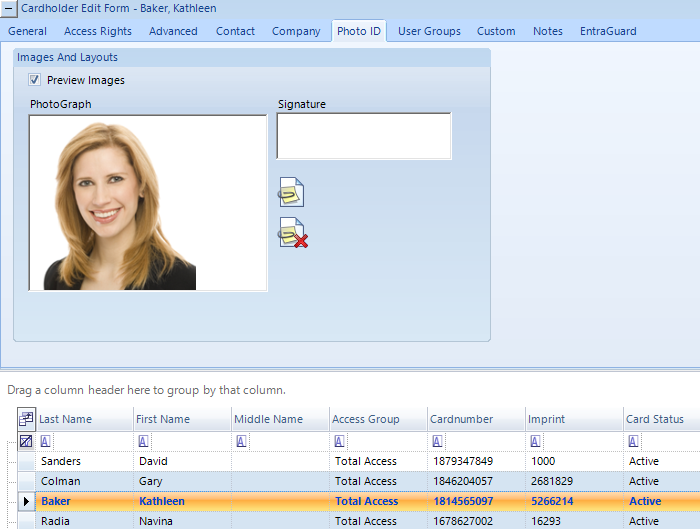This screenshot has height=529, width=700.
Task: Click the Last Name filter condition icon
Action: tap(46, 441)
